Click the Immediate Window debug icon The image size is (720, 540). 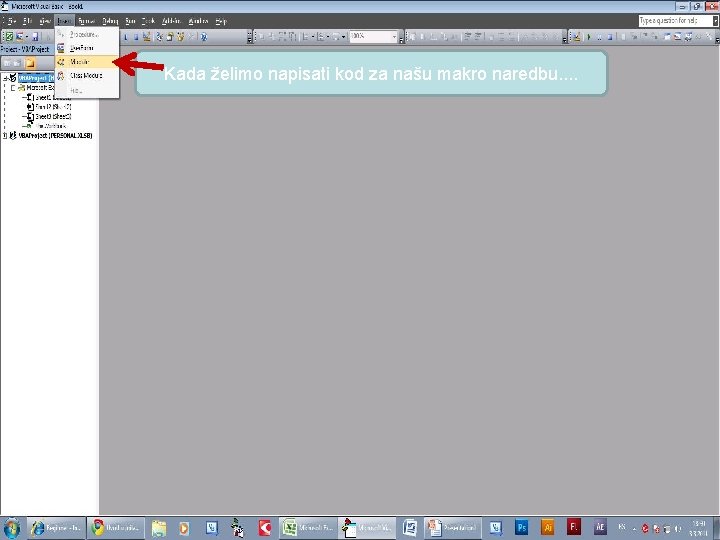677,36
